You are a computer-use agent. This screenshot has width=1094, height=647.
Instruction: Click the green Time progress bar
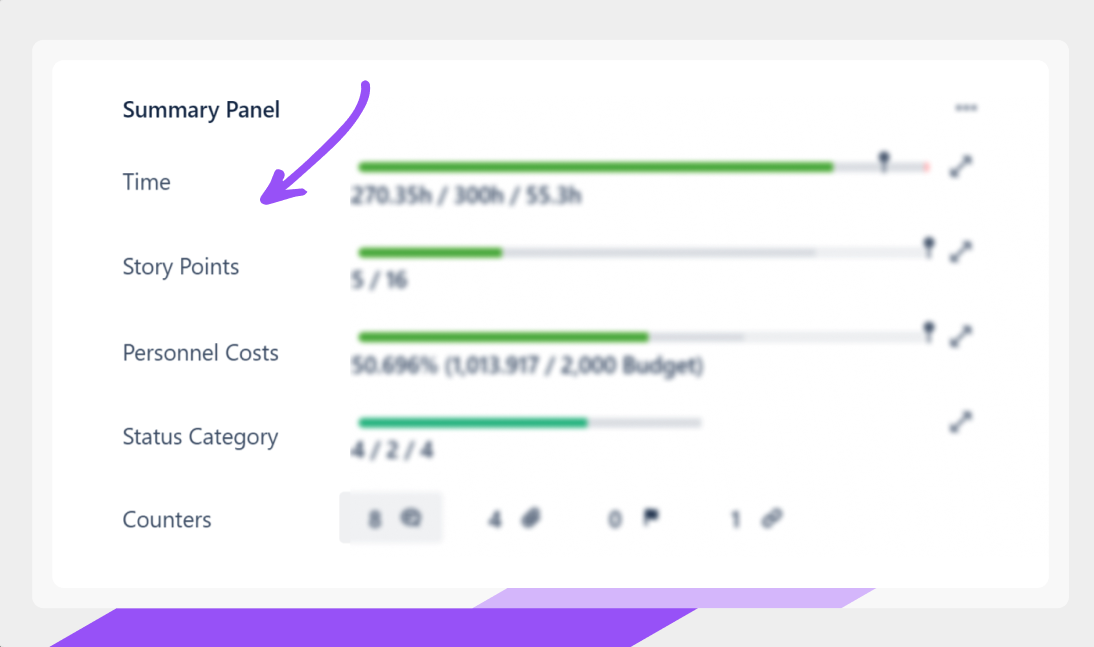(x=595, y=167)
